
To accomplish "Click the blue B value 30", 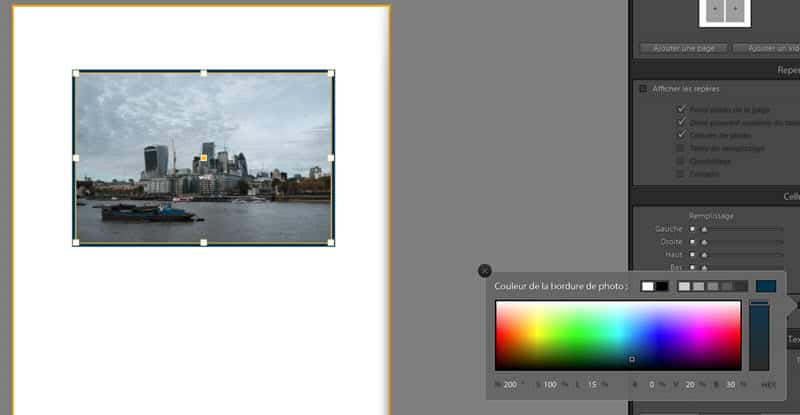I will (x=731, y=384).
